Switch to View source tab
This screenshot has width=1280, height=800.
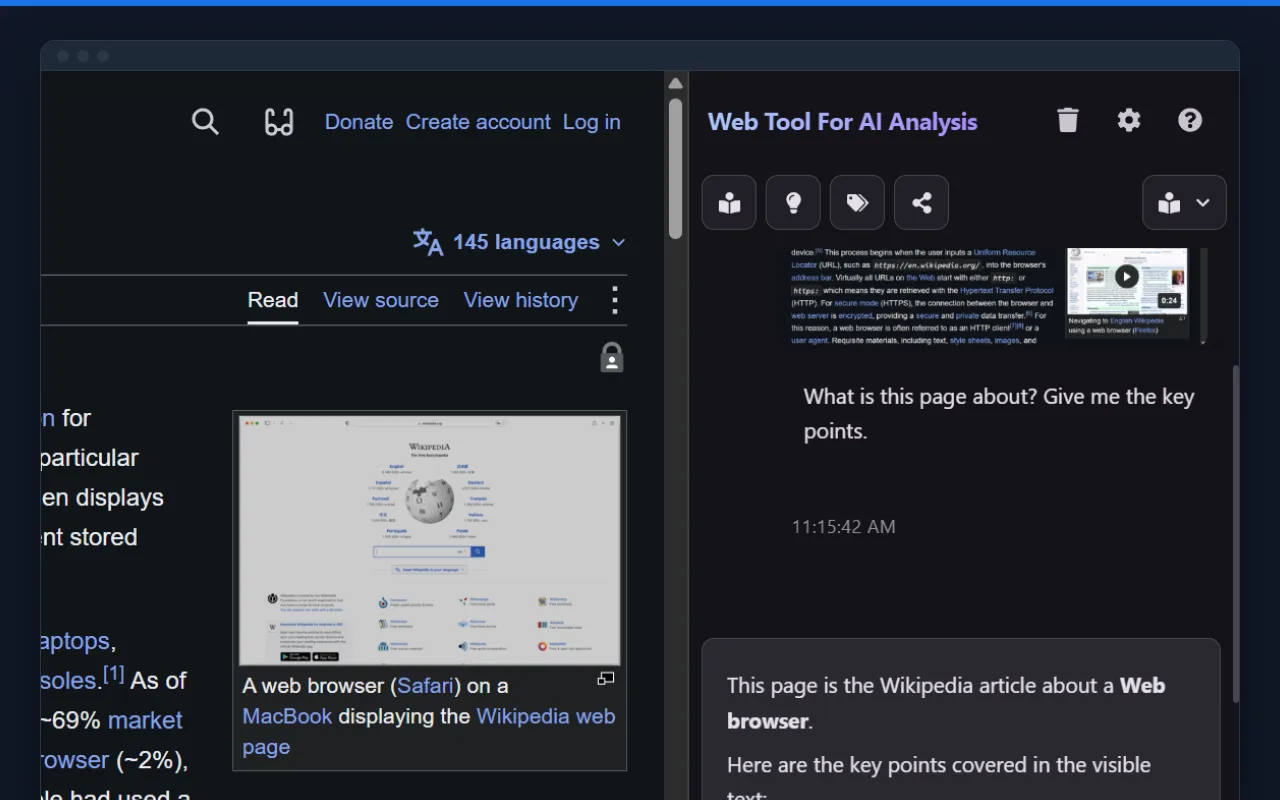click(381, 300)
